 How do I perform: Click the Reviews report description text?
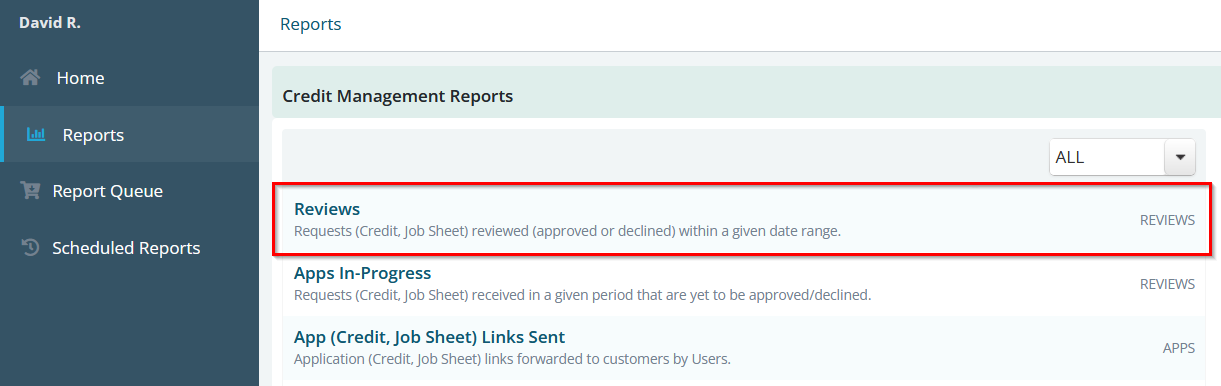click(567, 231)
